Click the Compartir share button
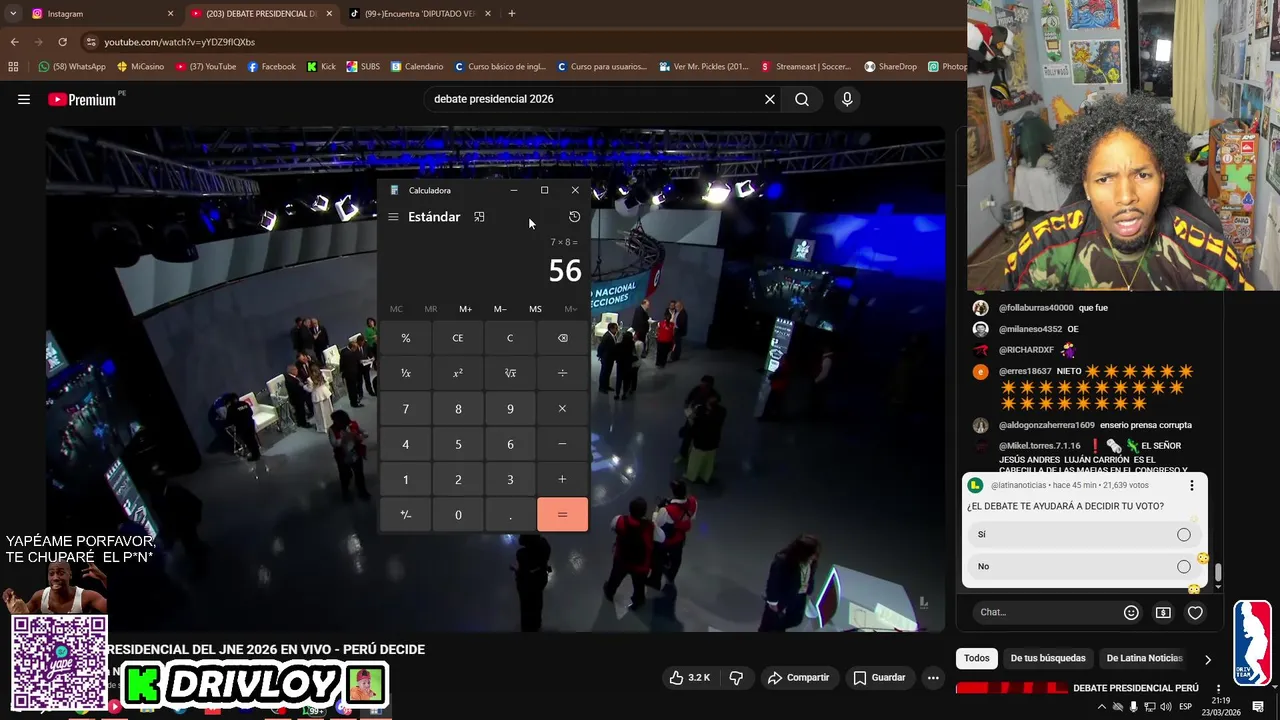This screenshot has width=1280, height=720. pyautogui.click(x=798, y=678)
